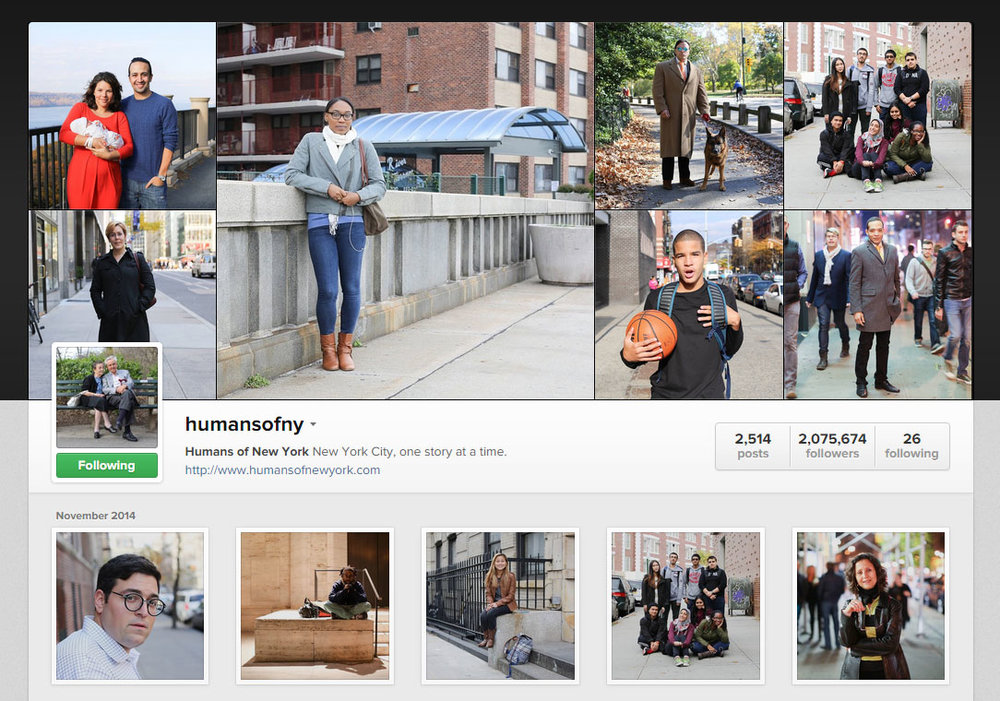Screen dimensions: 1000x701
Task: Select header photo of men on night street
Action: (x=878, y=305)
